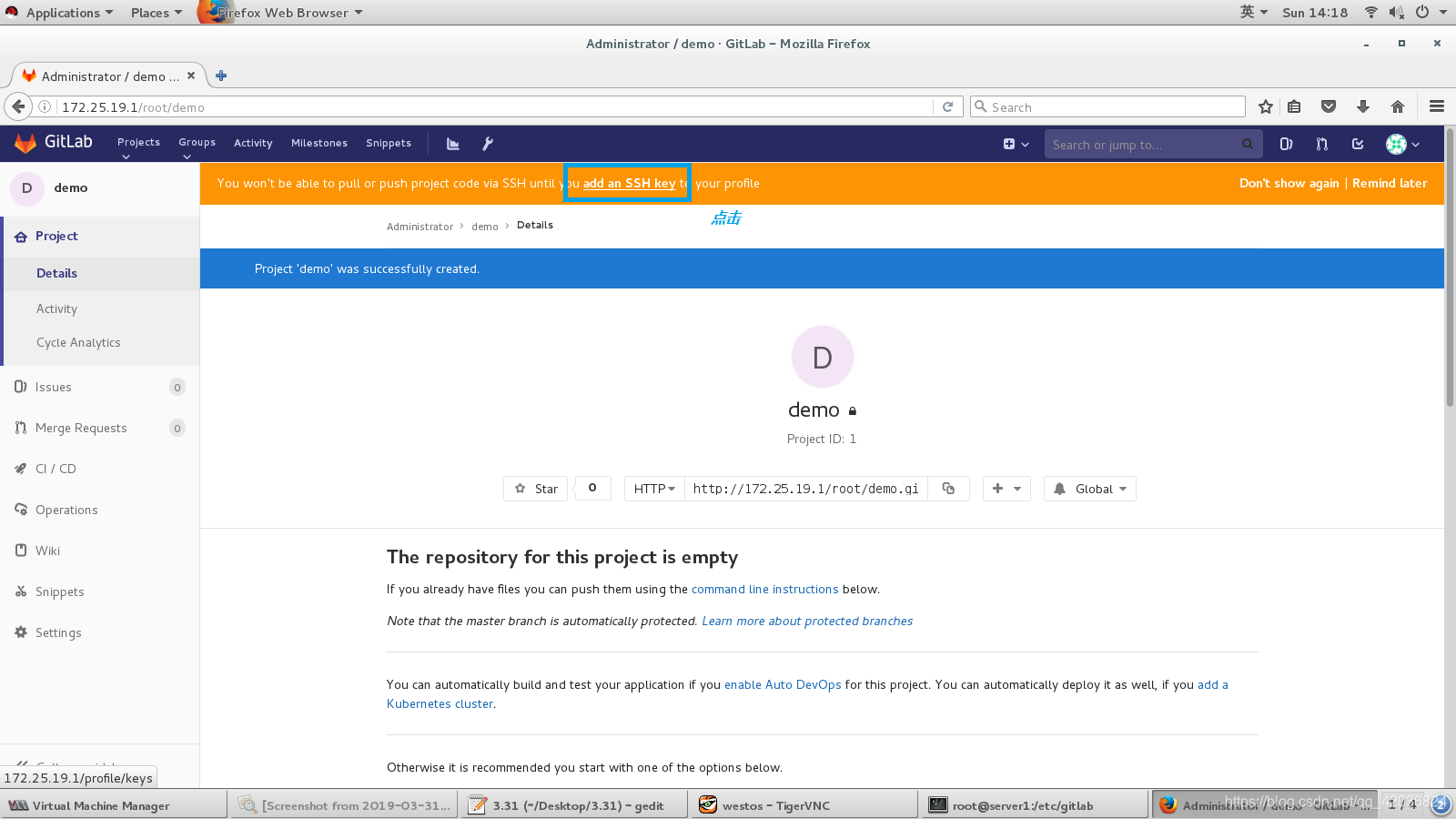The image size is (1456, 819).
Task: Open GitLab home via fox logo
Action: [x=25, y=143]
